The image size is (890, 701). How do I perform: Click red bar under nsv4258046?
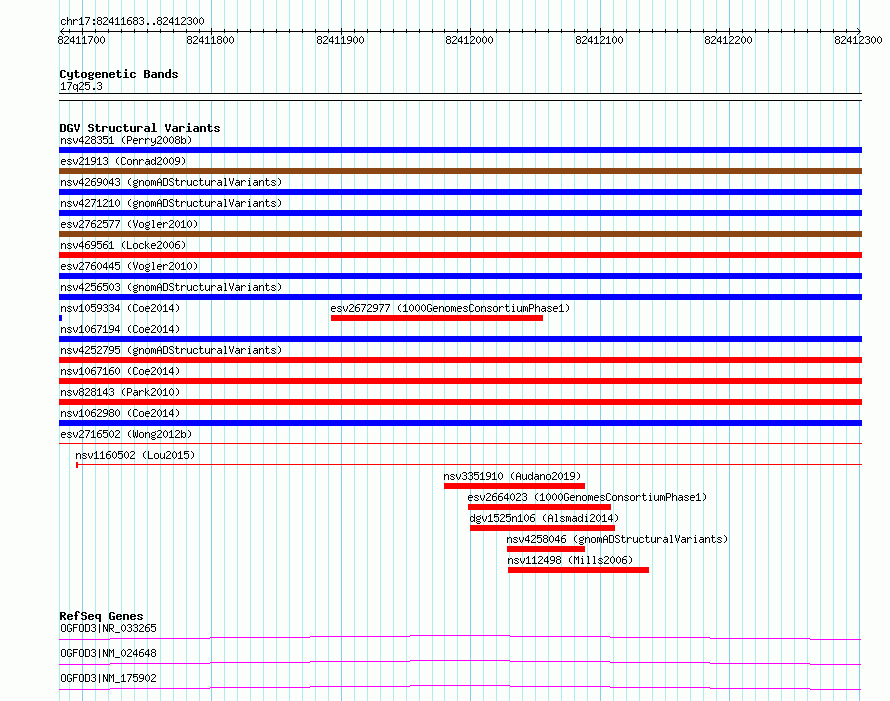click(545, 549)
